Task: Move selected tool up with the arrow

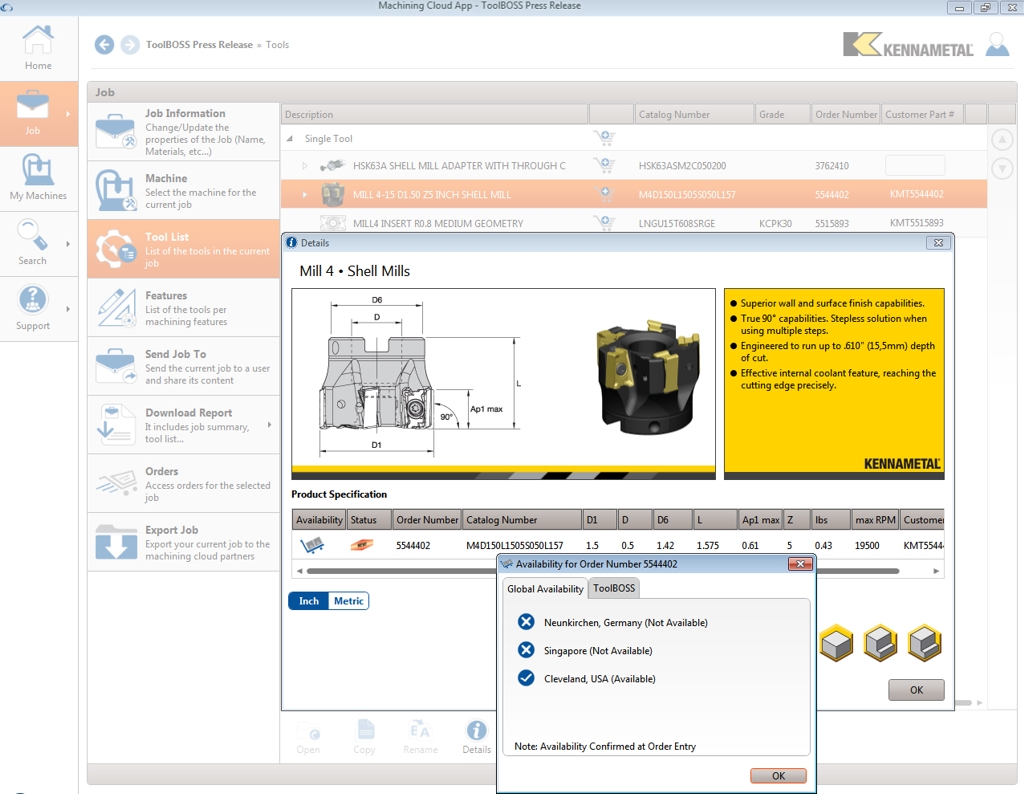Action: [1002, 139]
